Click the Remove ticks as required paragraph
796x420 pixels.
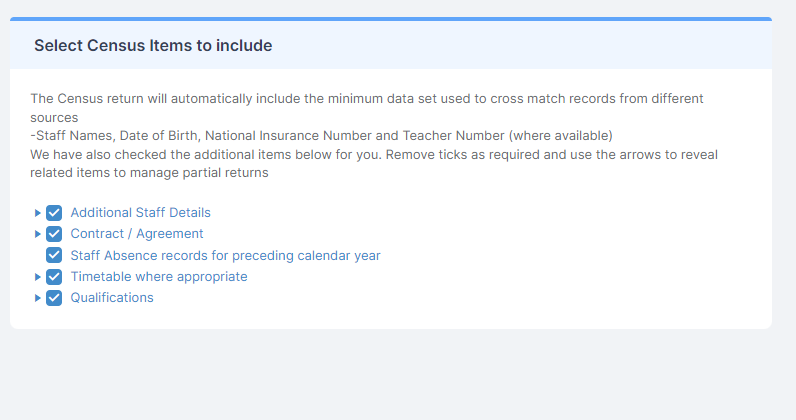[374, 164]
